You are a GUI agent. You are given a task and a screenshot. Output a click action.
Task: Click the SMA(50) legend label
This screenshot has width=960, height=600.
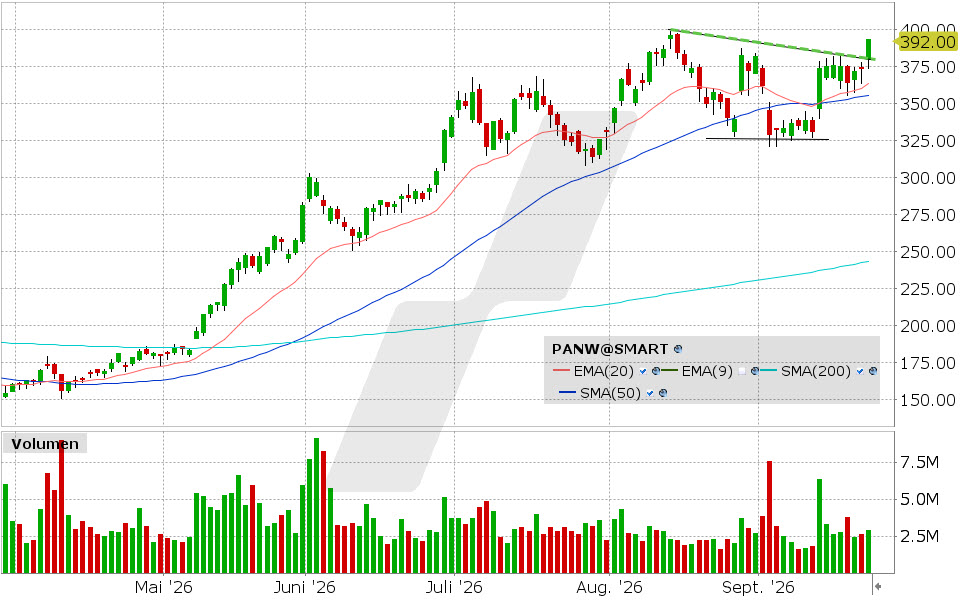[610, 393]
